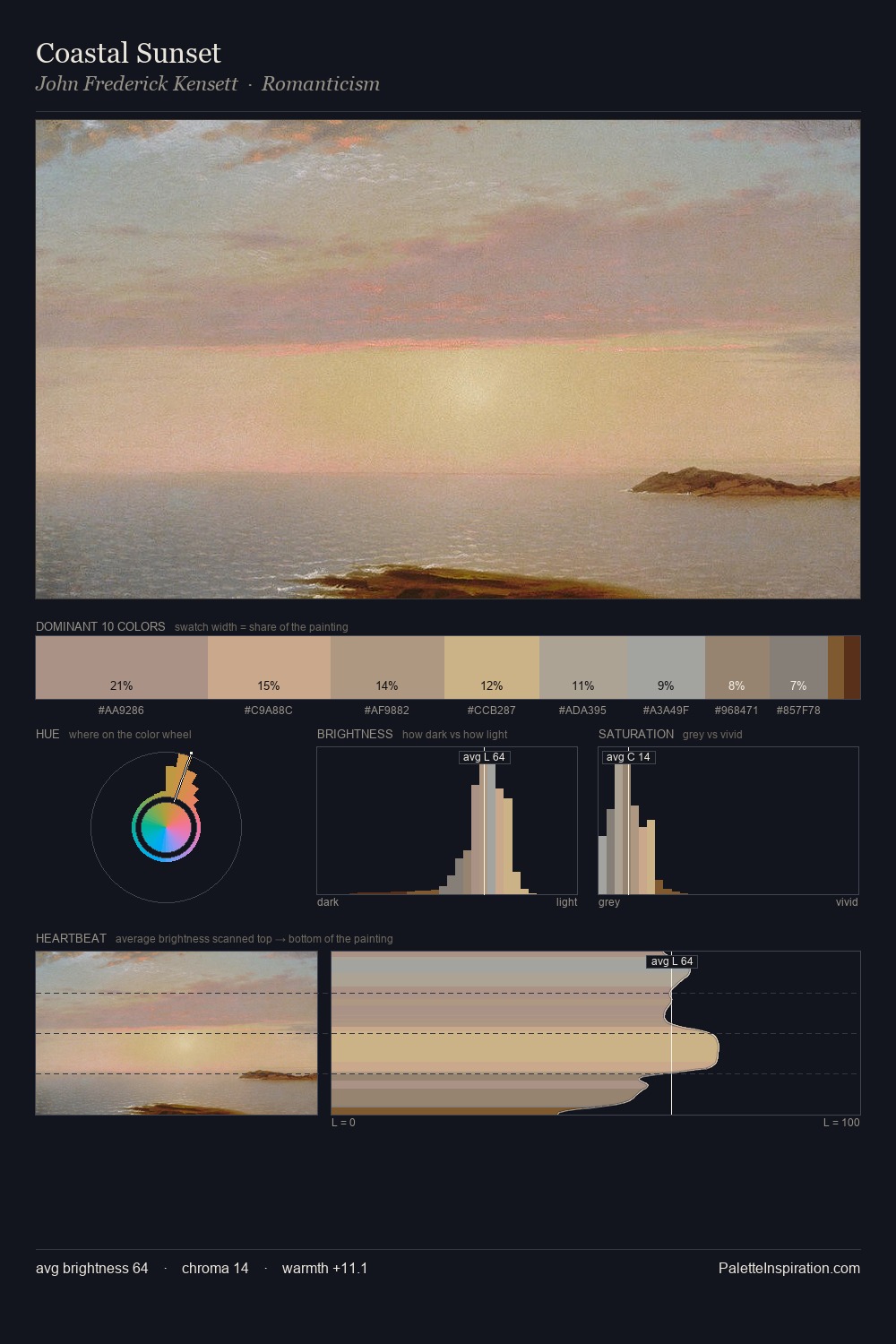The height and width of the screenshot is (1344, 896).
Task: Click the #857F78 hex code label
Action: 798,711
